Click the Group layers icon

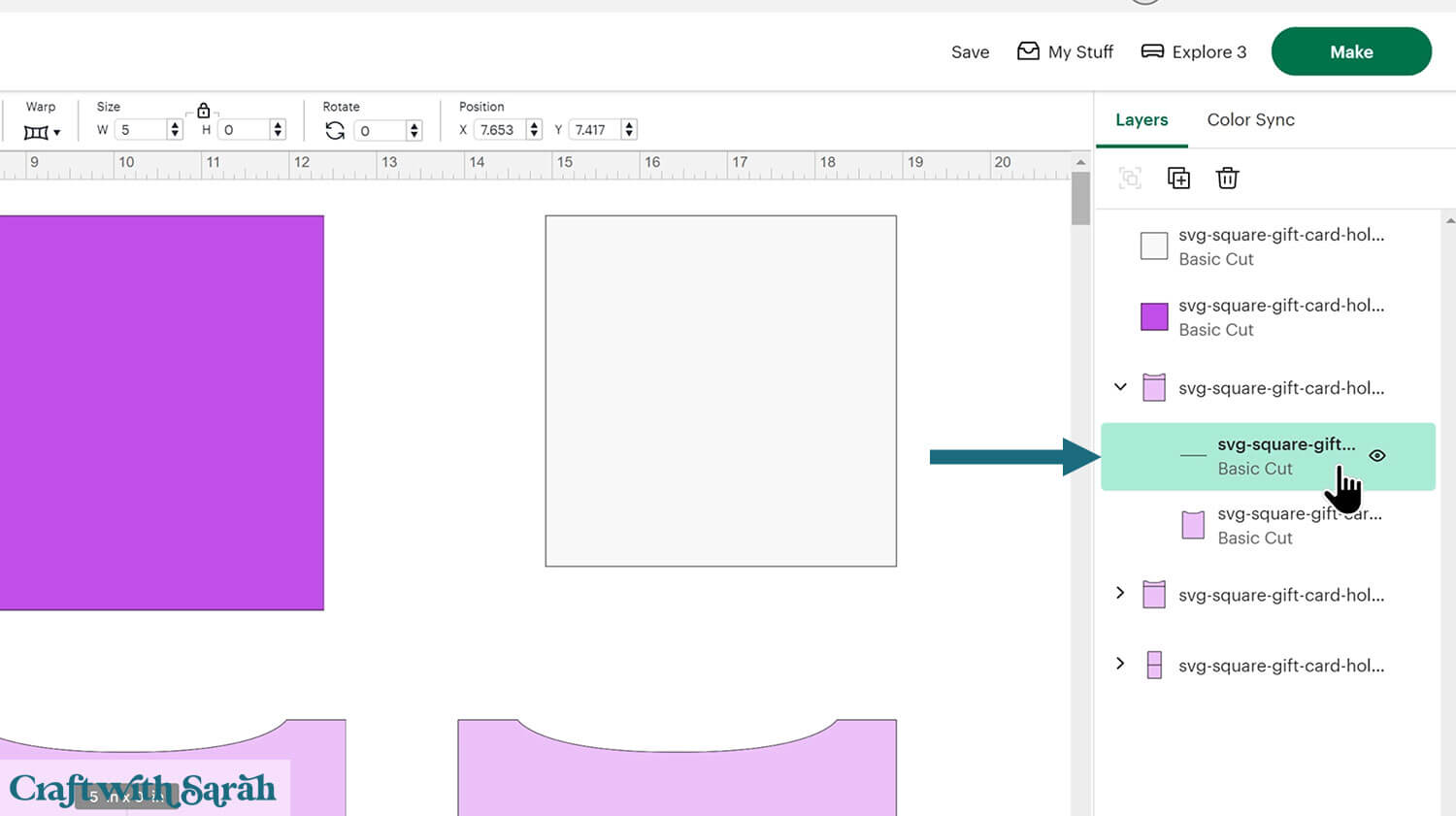tap(1130, 178)
